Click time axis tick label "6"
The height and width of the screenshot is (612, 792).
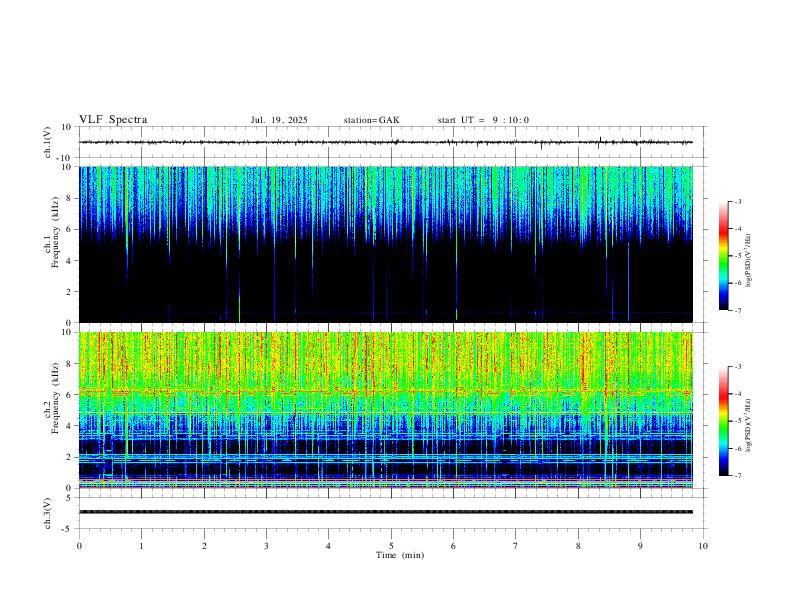453,546
